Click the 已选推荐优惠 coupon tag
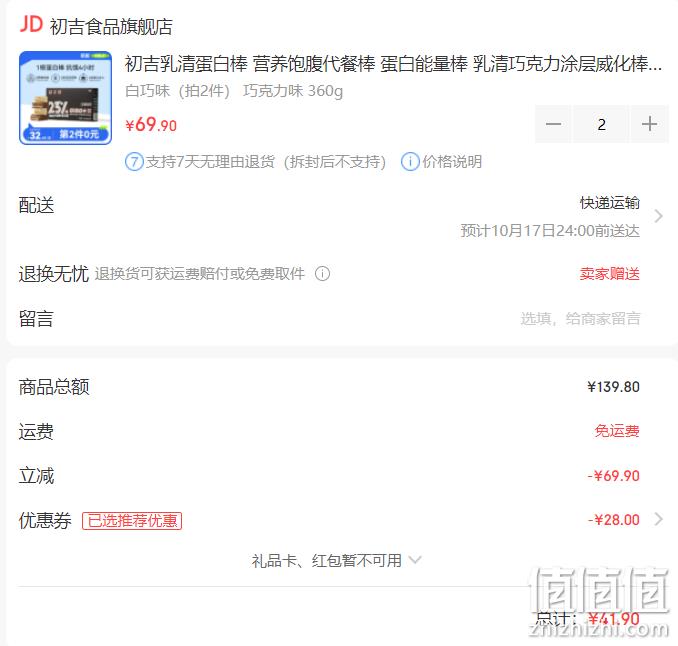678x646 pixels. pos(132,521)
